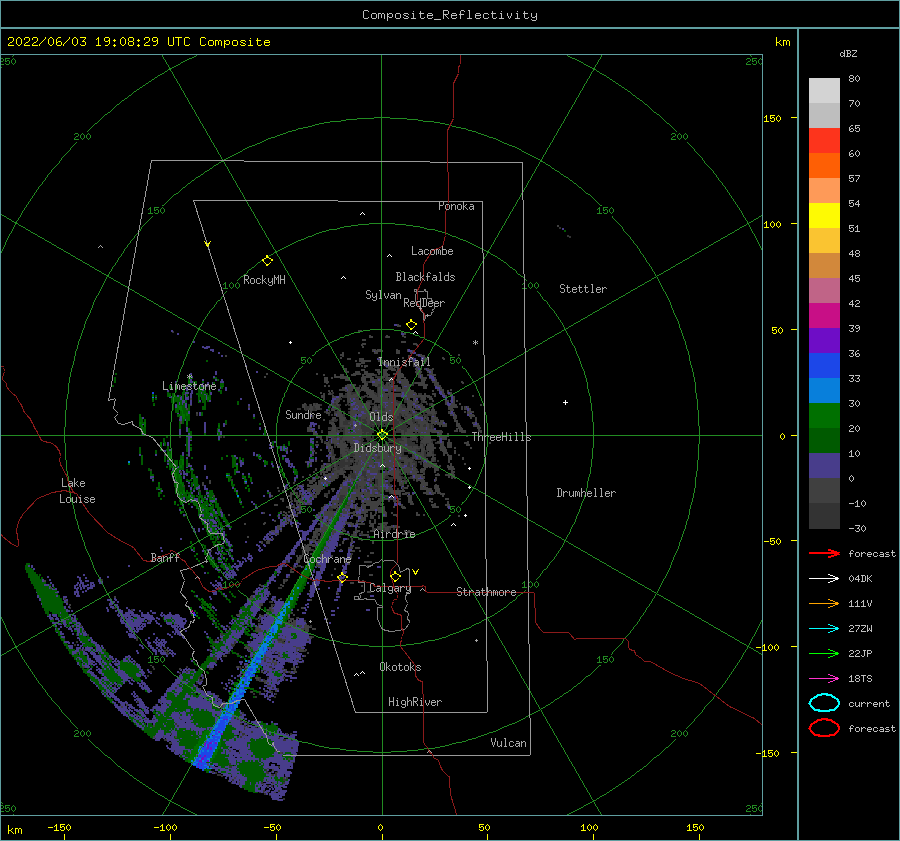Viewport: 900px width, 841px height.
Task: Click the dBZ legend heading
Action: coord(848,53)
